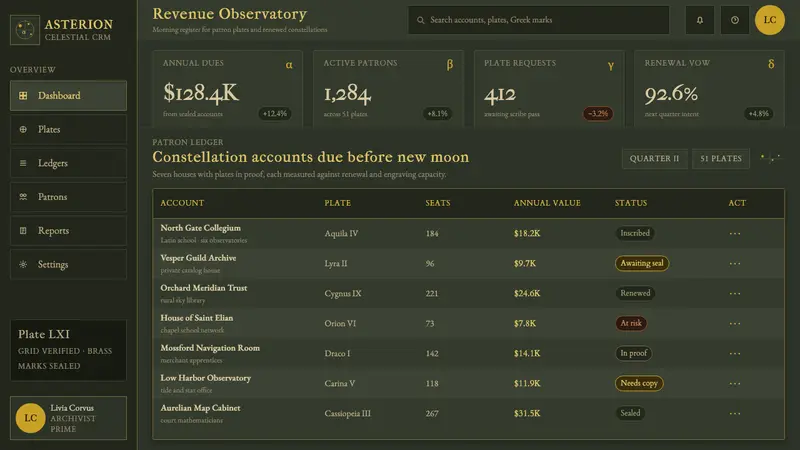Image resolution: width=800 pixels, height=450 pixels.
Task: Open the Plate LXI status card
Action: (68, 350)
